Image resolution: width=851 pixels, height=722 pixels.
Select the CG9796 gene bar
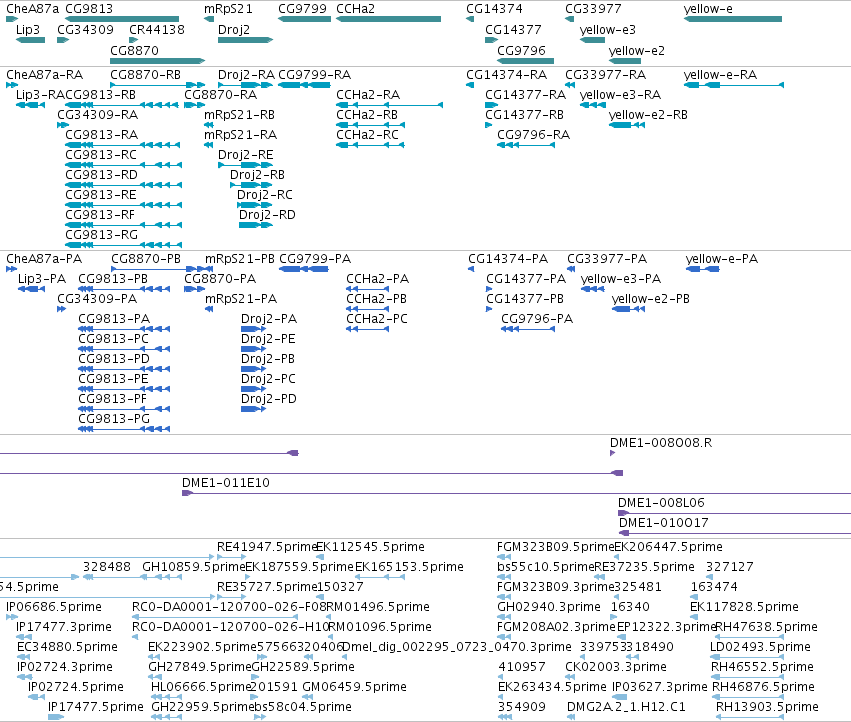[525, 61]
